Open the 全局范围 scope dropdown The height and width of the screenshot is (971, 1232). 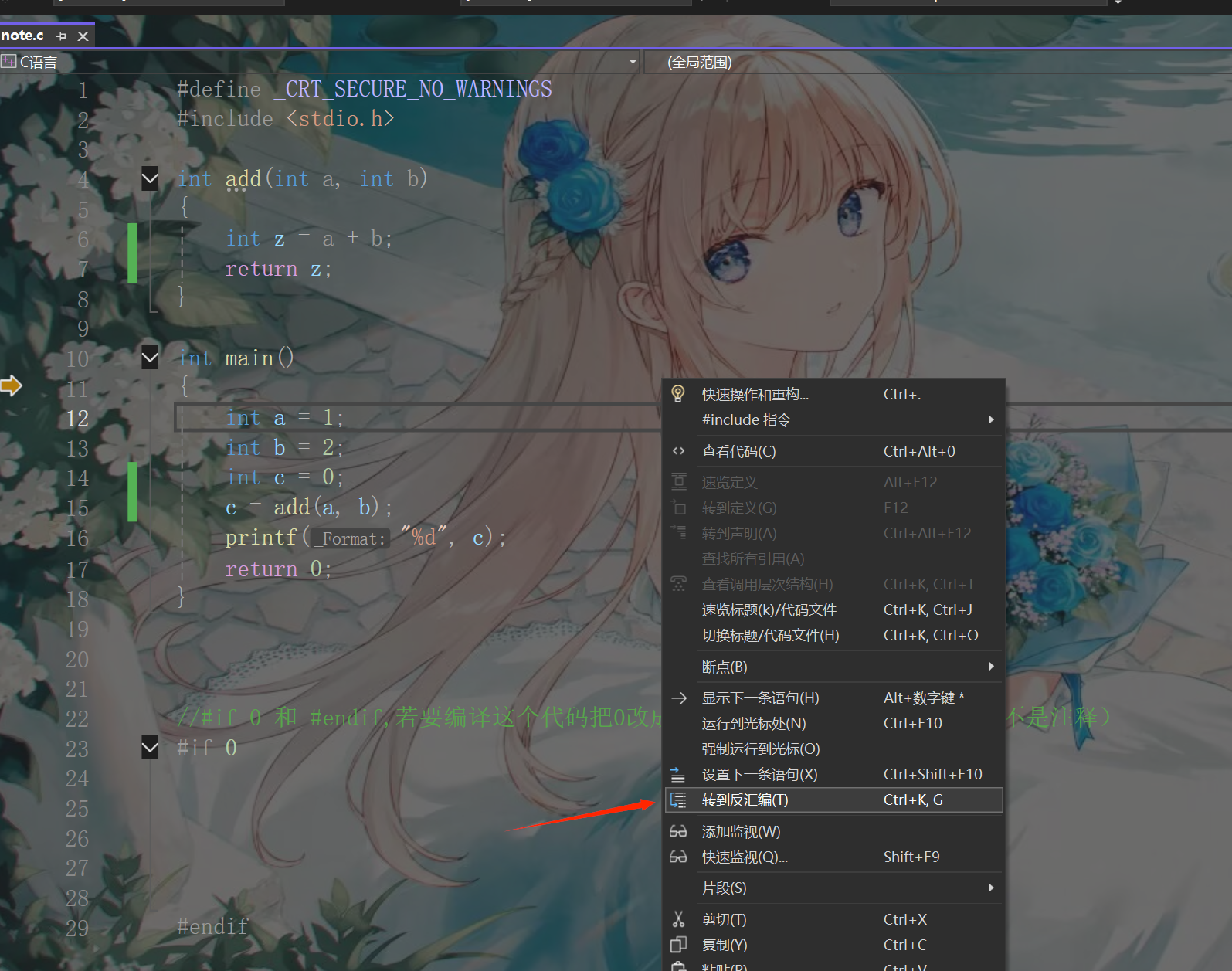[938, 62]
